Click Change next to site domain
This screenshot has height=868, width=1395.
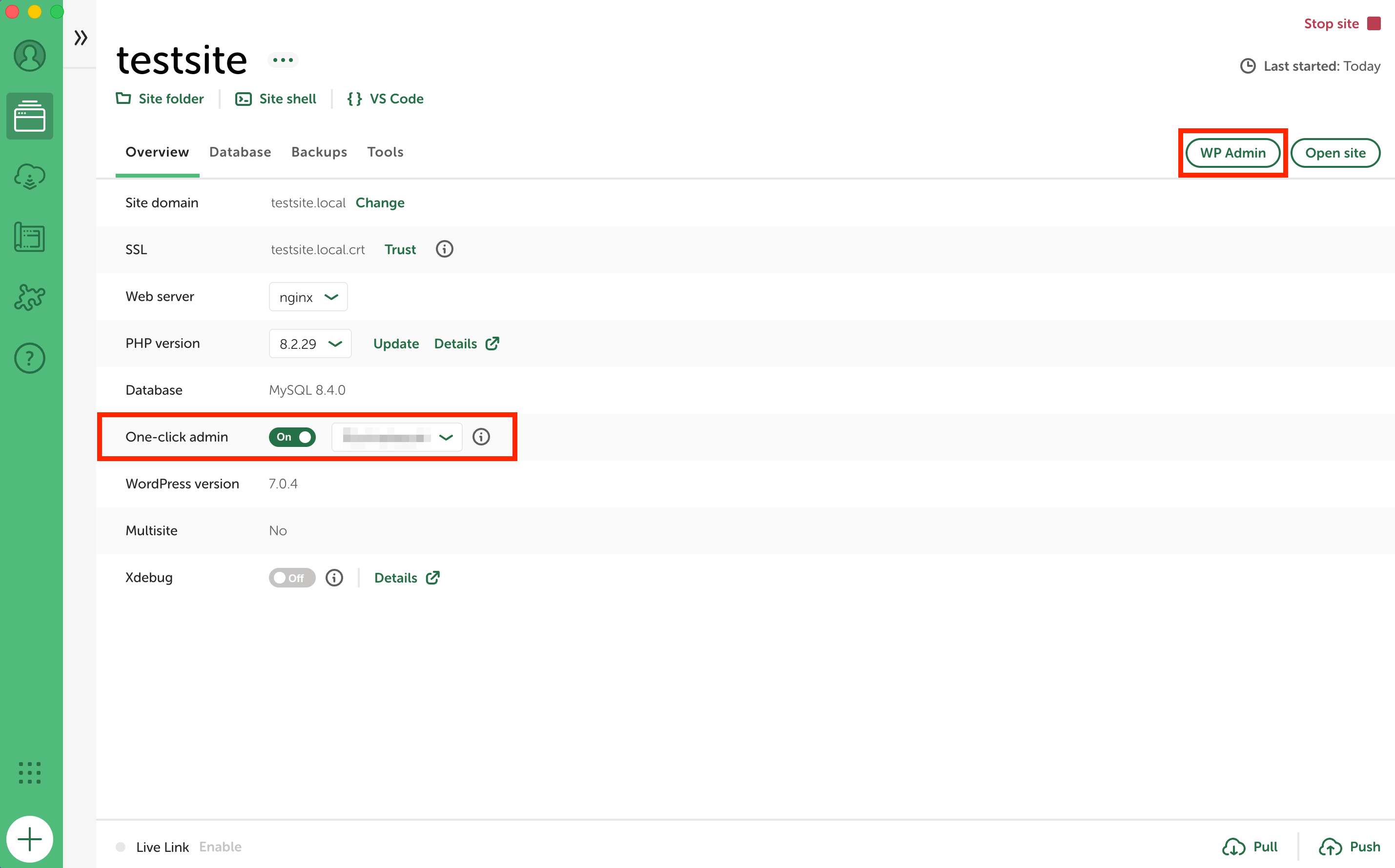point(380,202)
